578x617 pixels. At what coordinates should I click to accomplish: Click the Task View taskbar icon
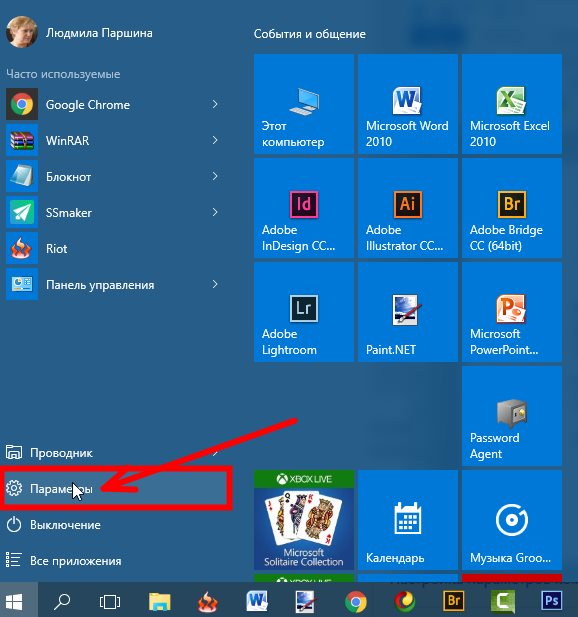click(x=110, y=601)
